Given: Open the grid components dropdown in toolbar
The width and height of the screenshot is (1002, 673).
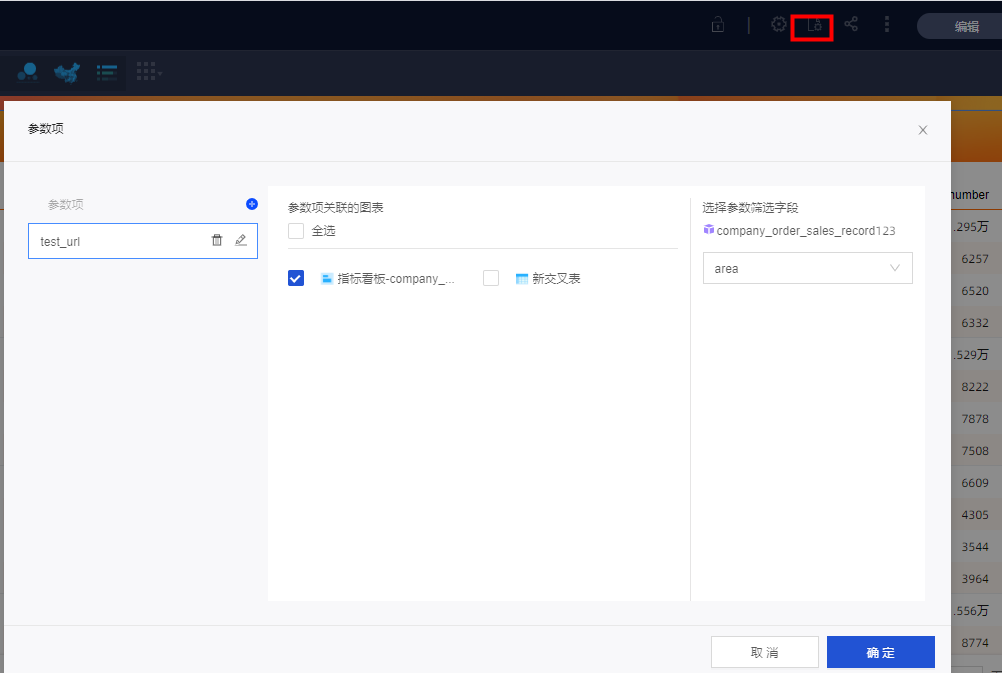Looking at the screenshot, I should (x=148, y=72).
